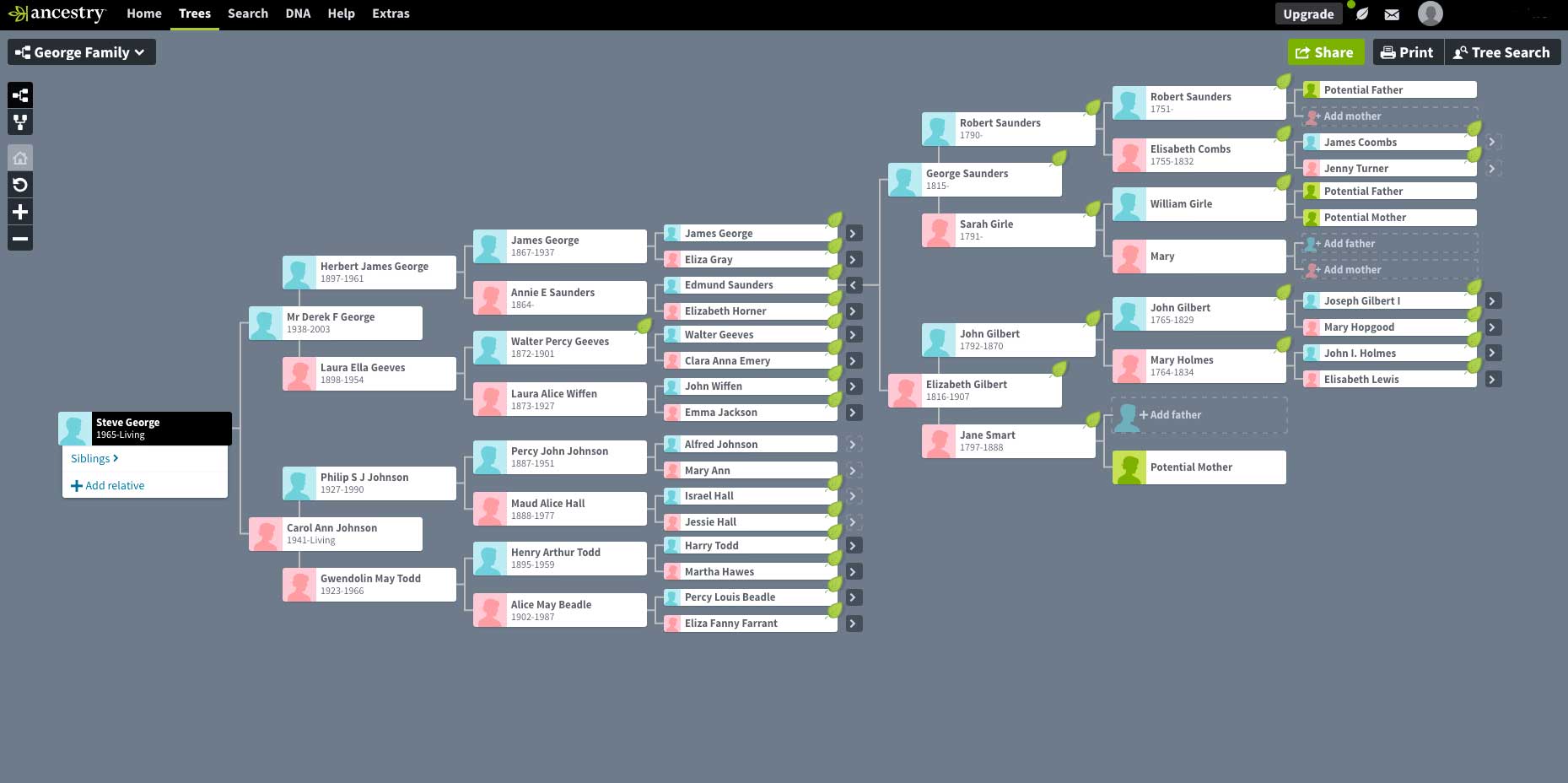
Task: Open the Extras menu
Action: 391,13
